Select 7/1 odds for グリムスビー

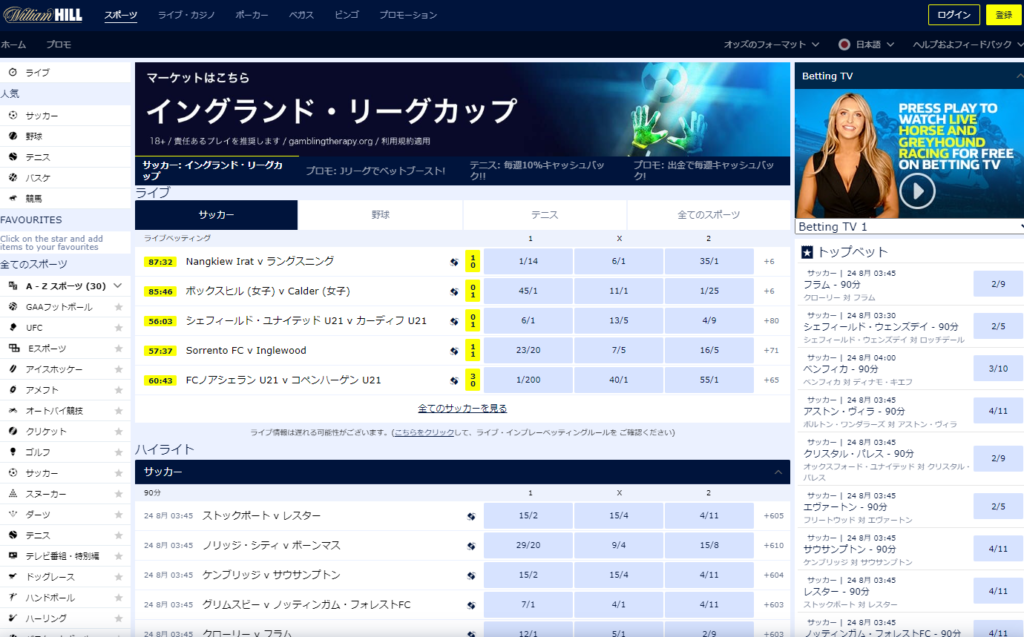(528, 605)
